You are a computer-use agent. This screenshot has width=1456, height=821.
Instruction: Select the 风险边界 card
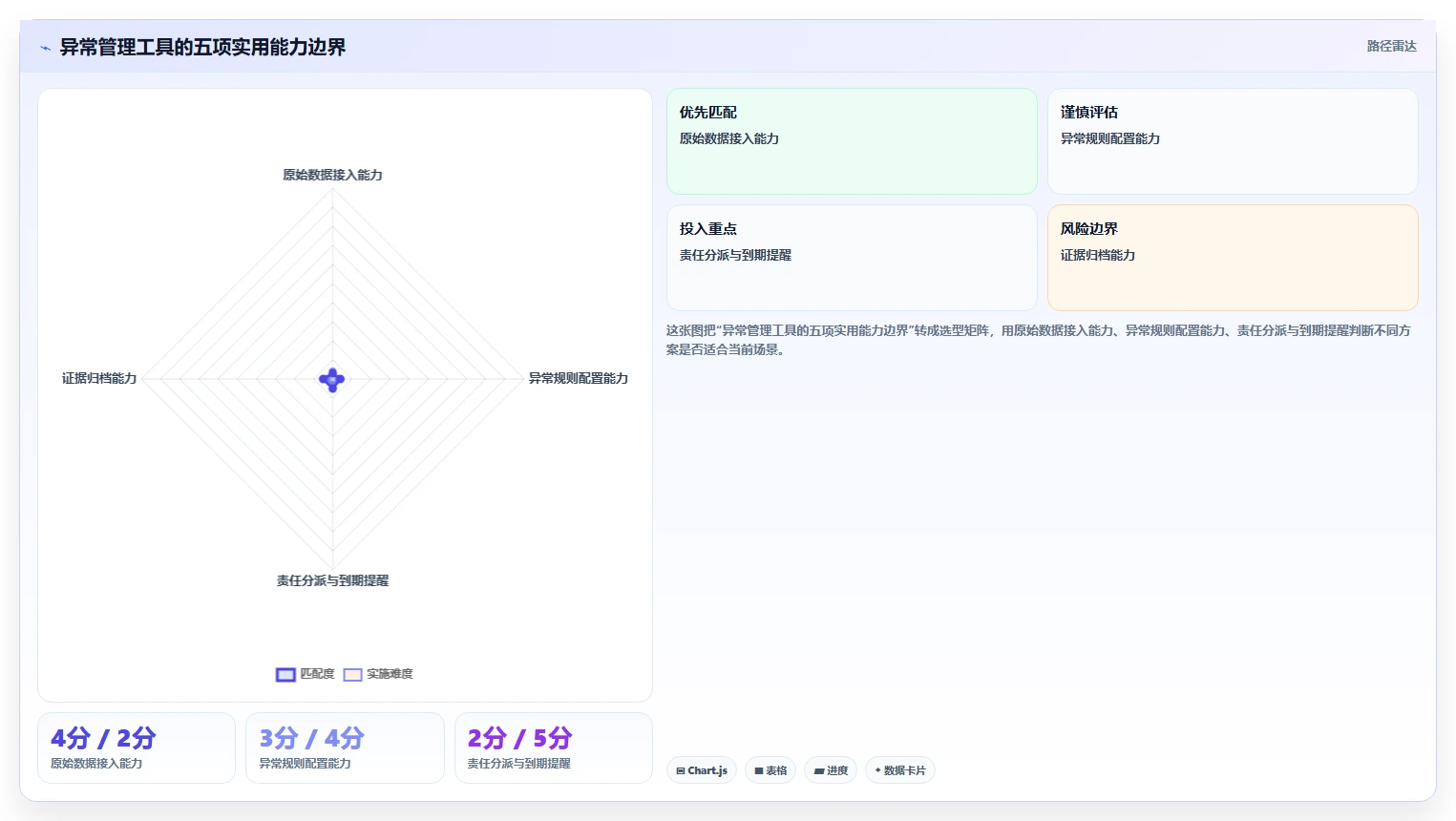coord(1233,258)
